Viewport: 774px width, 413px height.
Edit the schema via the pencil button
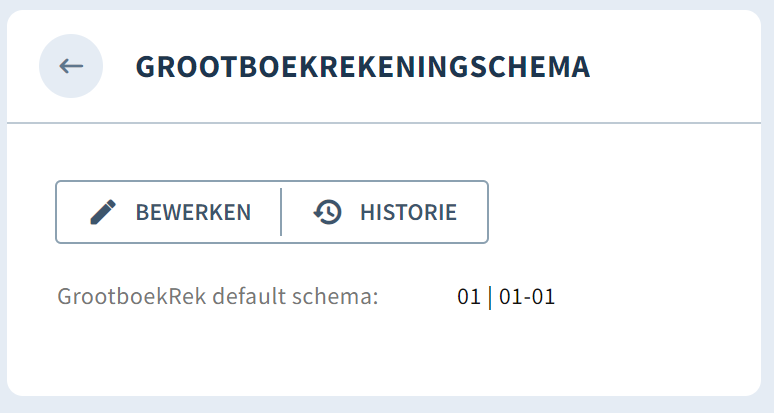169,212
